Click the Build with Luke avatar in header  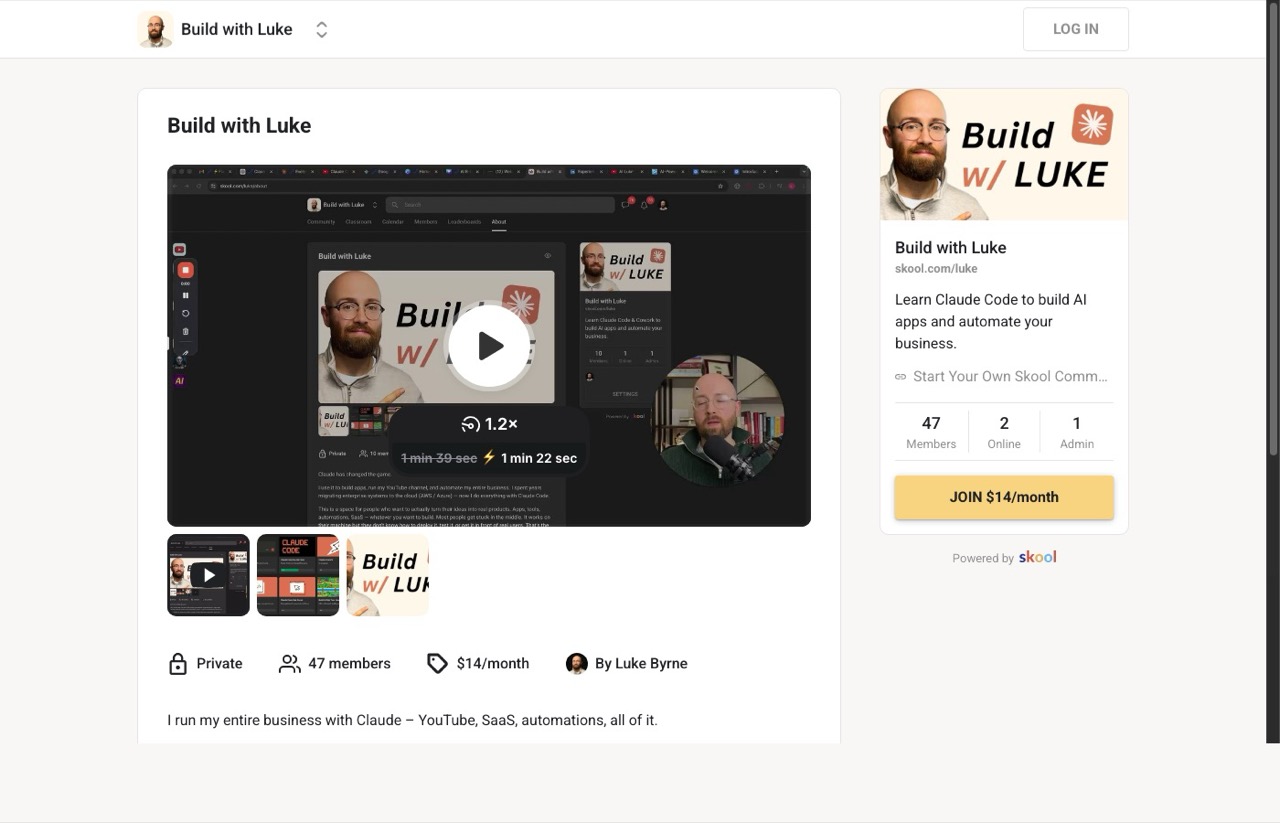click(155, 30)
